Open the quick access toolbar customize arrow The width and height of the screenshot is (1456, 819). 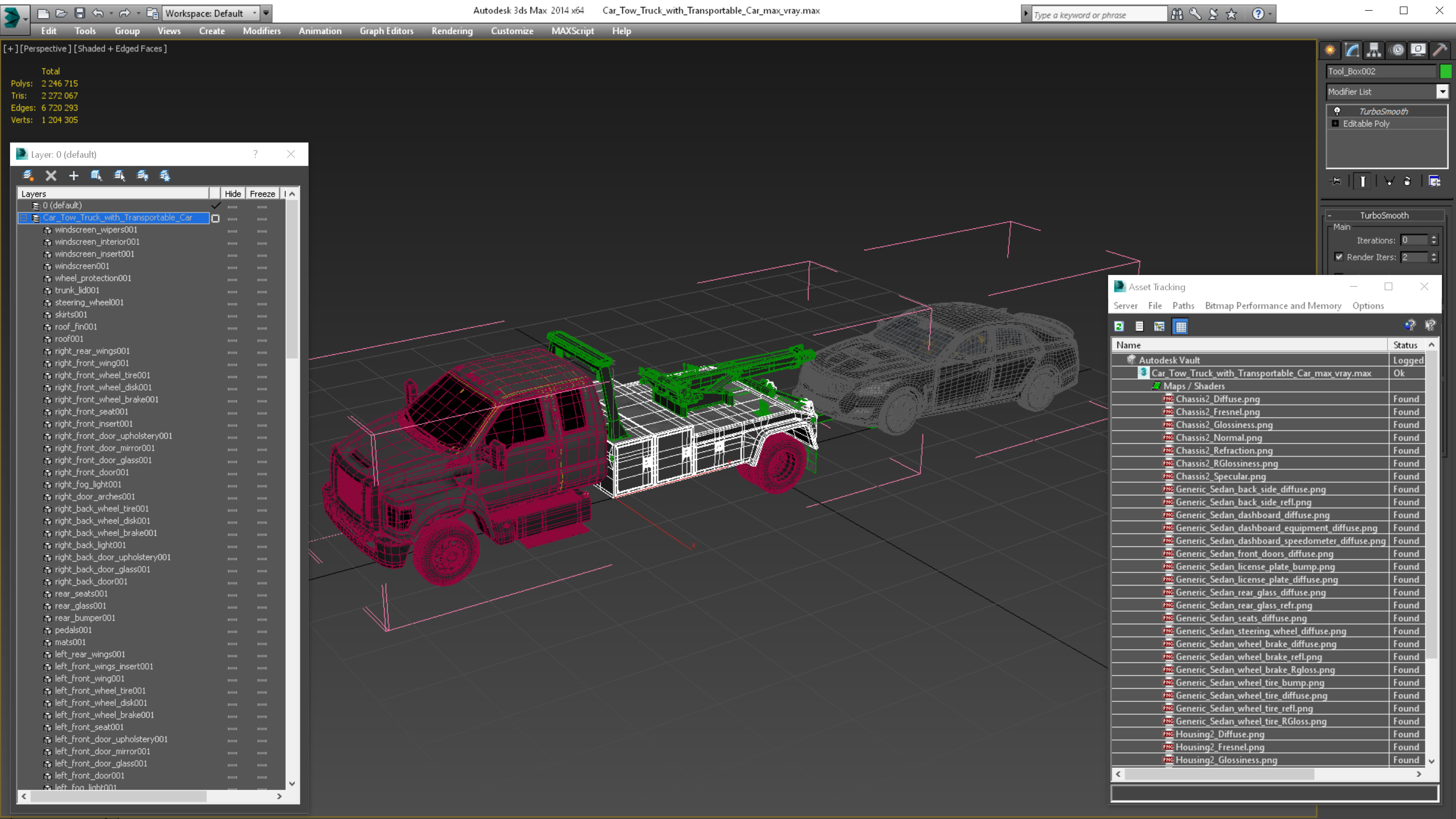point(265,13)
